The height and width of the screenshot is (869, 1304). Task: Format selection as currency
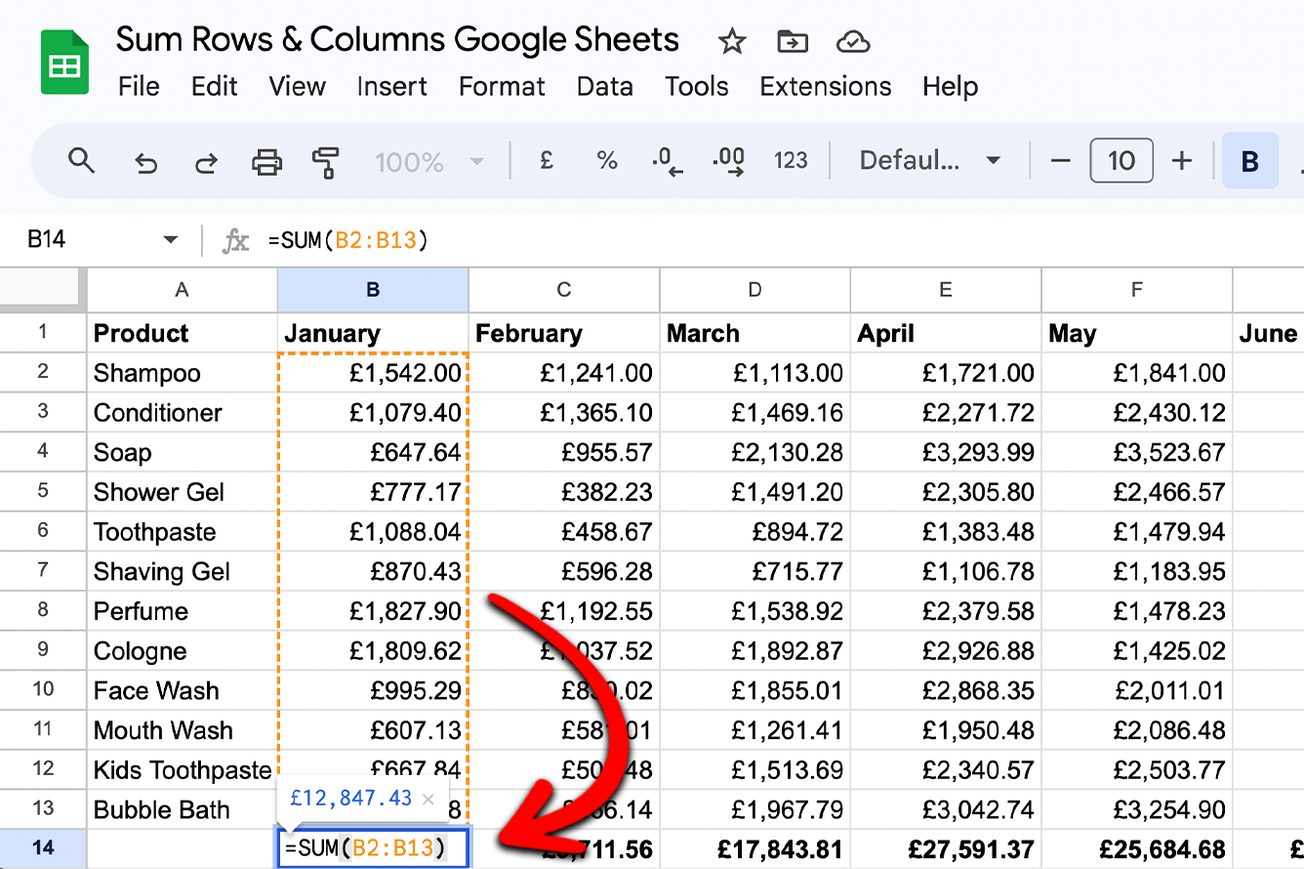click(x=546, y=160)
